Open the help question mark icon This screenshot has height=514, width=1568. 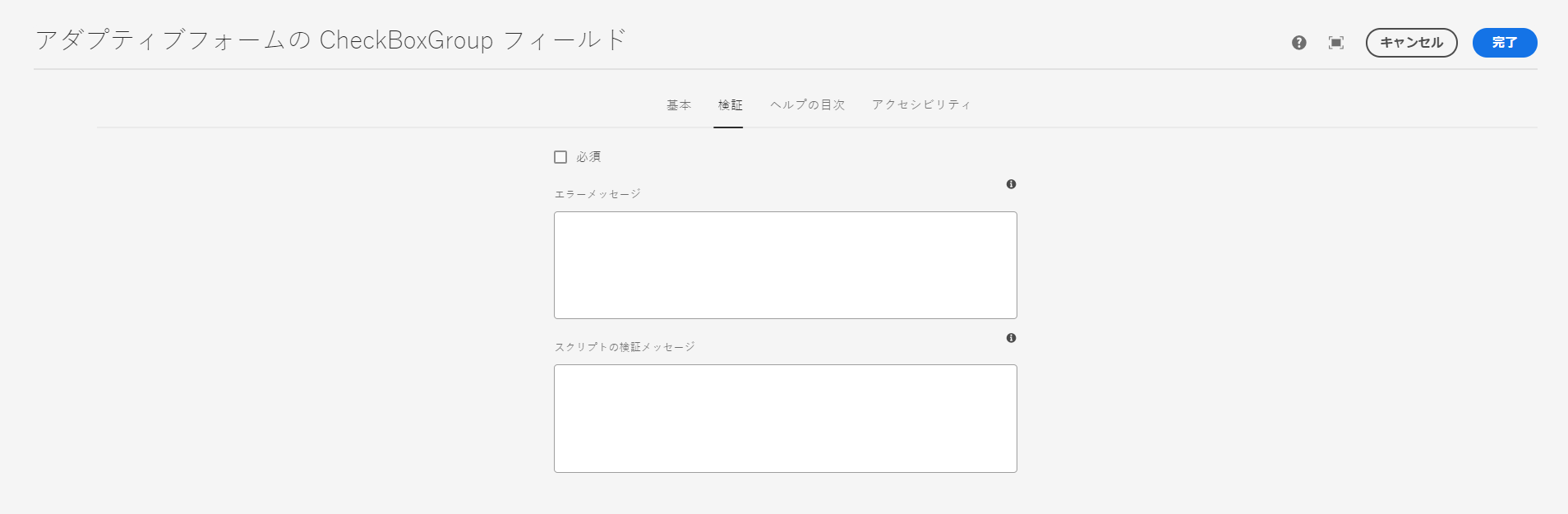coord(1298,43)
